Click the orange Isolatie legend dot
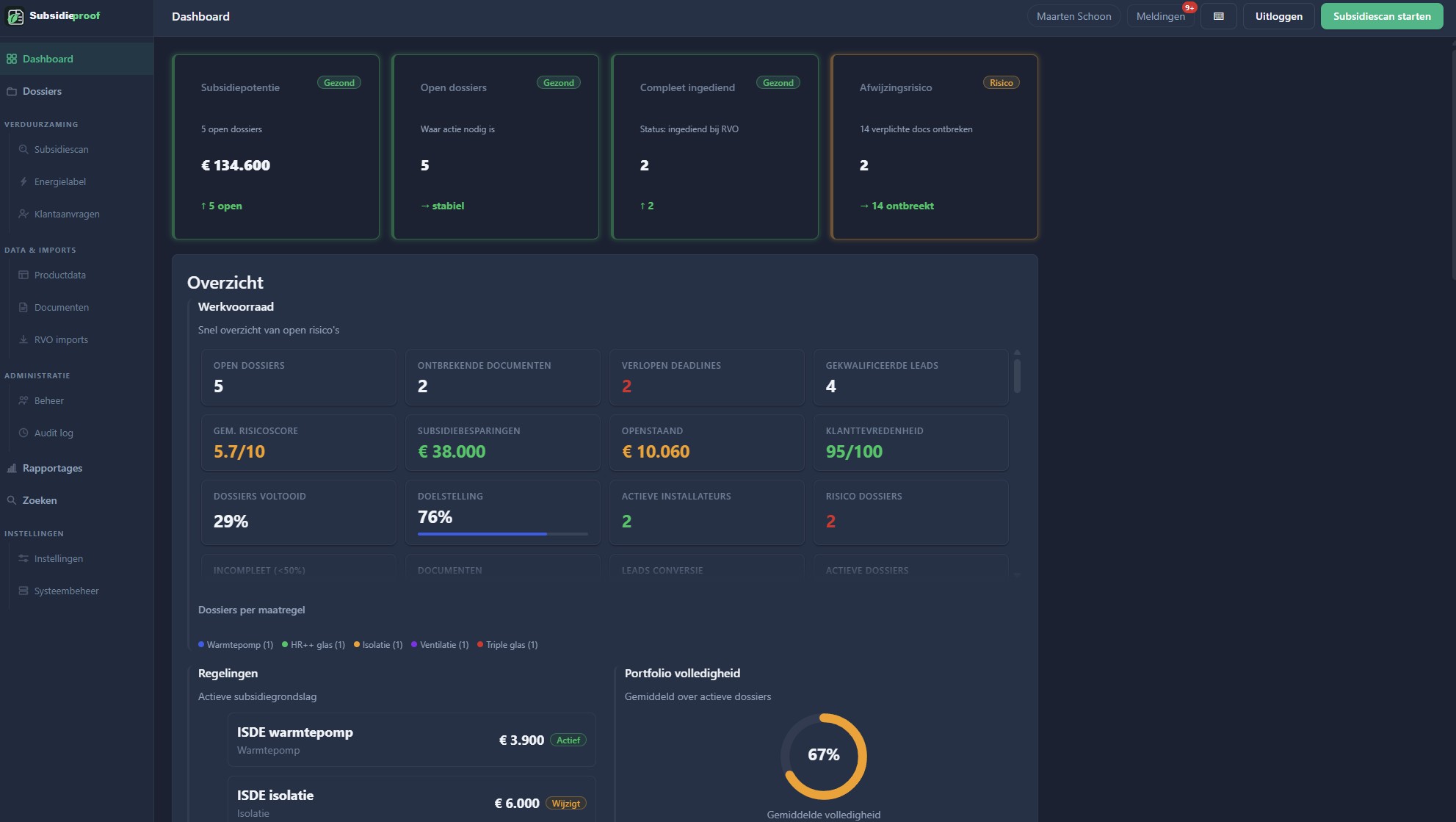The width and height of the screenshot is (1456, 822). click(x=357, y=644)
